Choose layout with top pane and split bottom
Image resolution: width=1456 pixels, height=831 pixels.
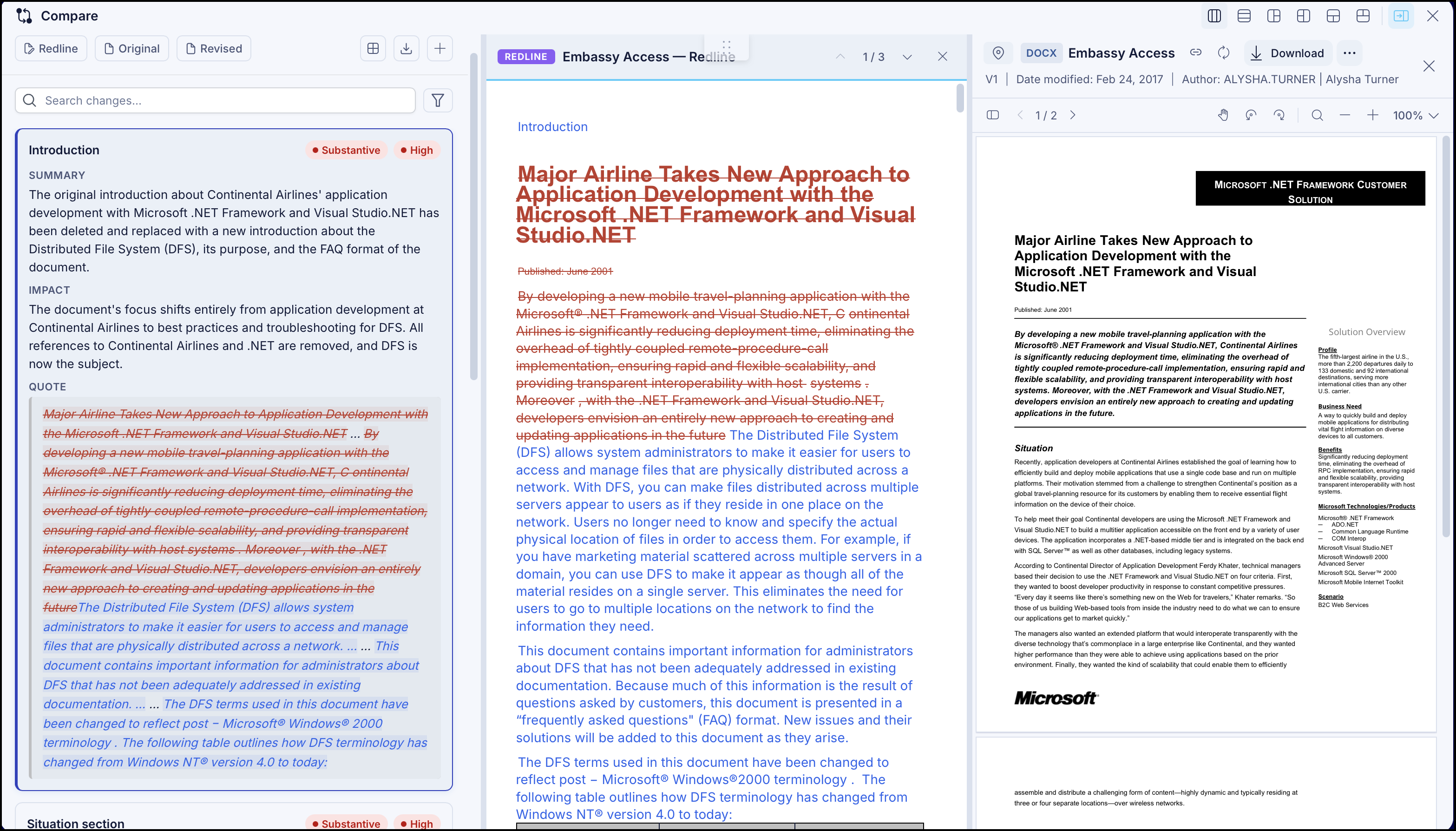click(x=1333, y=16)
